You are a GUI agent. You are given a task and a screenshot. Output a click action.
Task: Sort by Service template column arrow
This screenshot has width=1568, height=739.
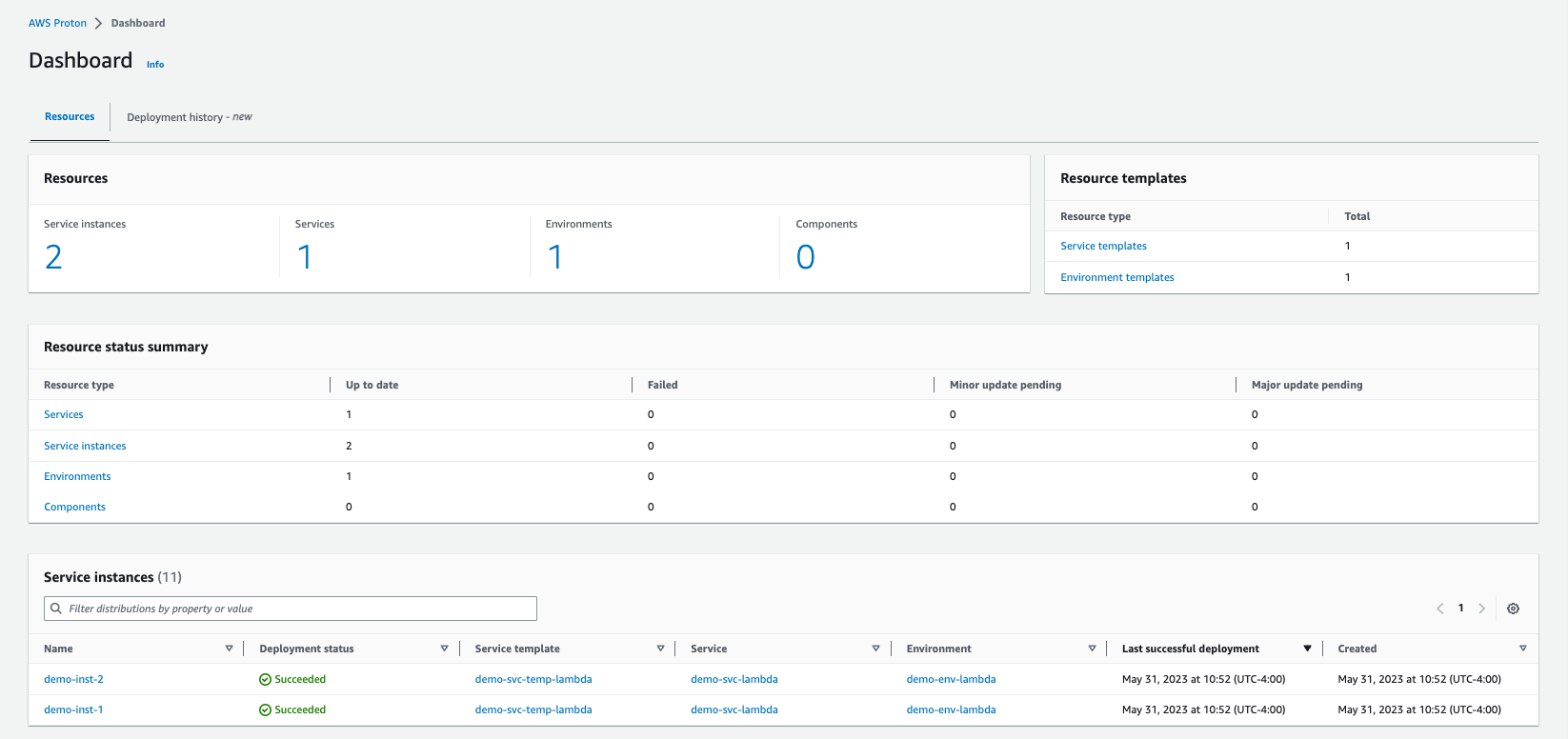point(660,649)
